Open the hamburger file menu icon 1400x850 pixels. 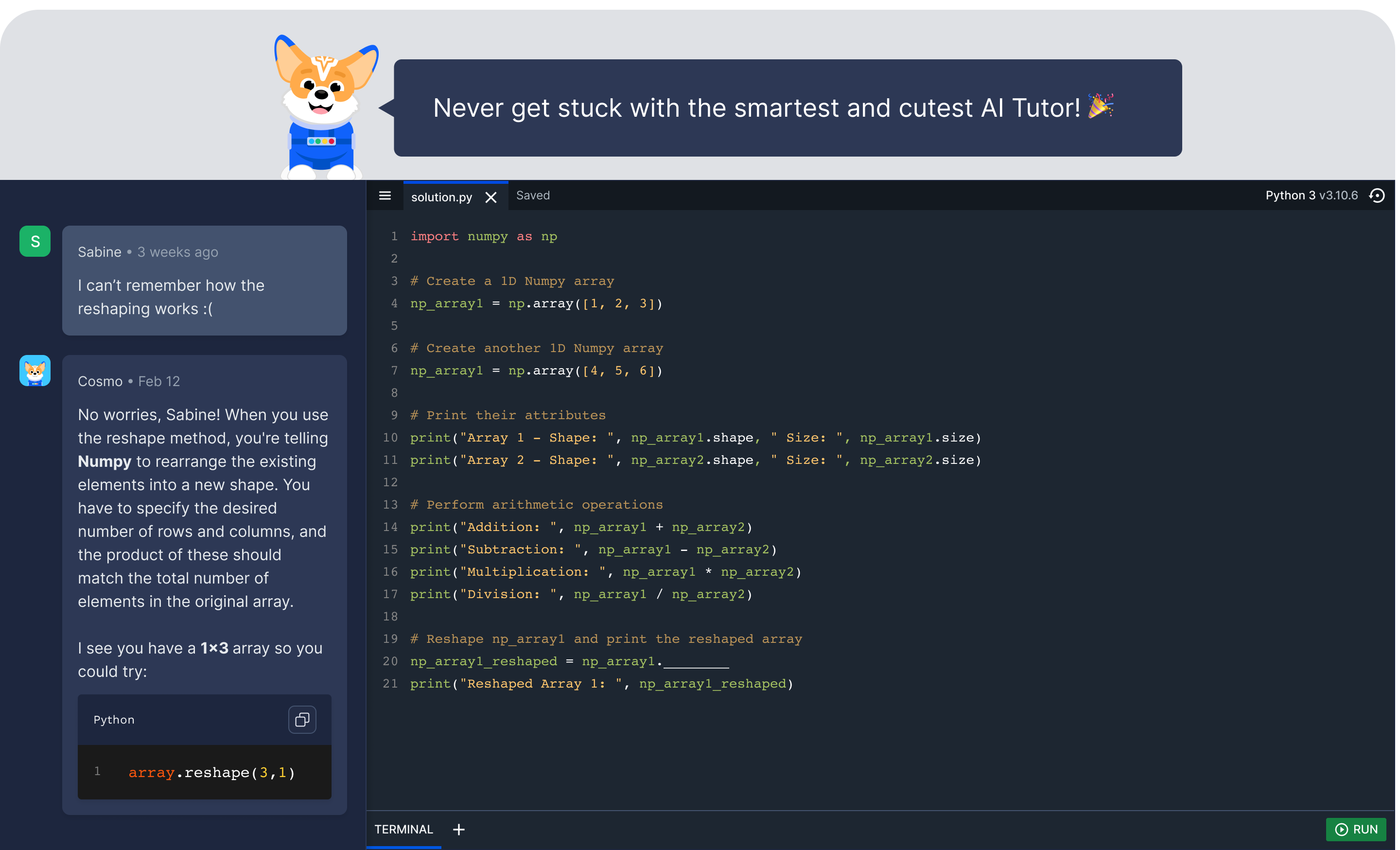[385, 196]
